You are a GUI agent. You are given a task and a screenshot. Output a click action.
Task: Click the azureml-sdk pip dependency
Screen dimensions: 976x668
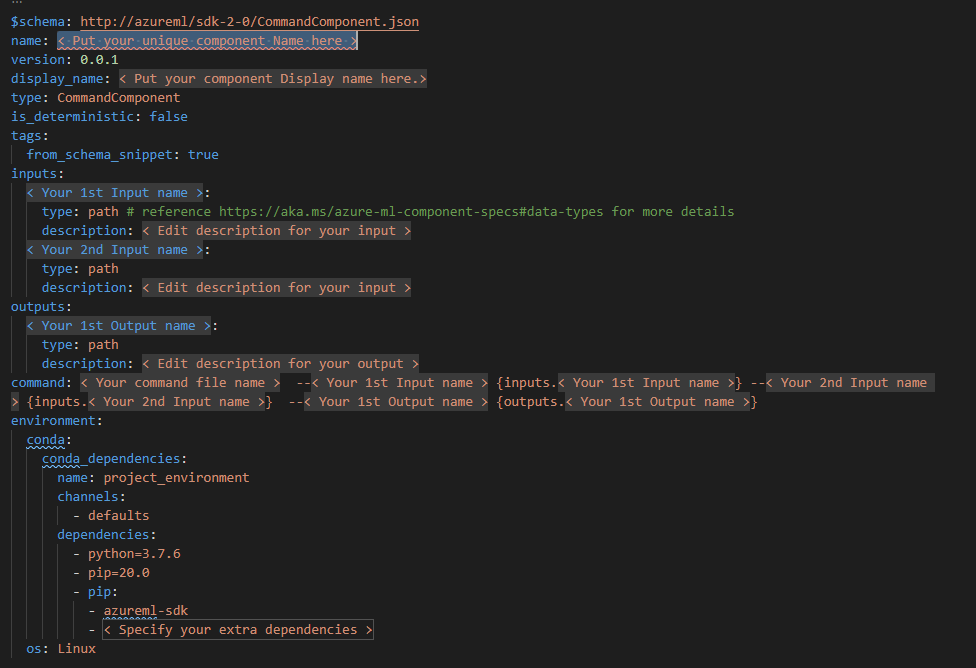[x=146, y=611]
